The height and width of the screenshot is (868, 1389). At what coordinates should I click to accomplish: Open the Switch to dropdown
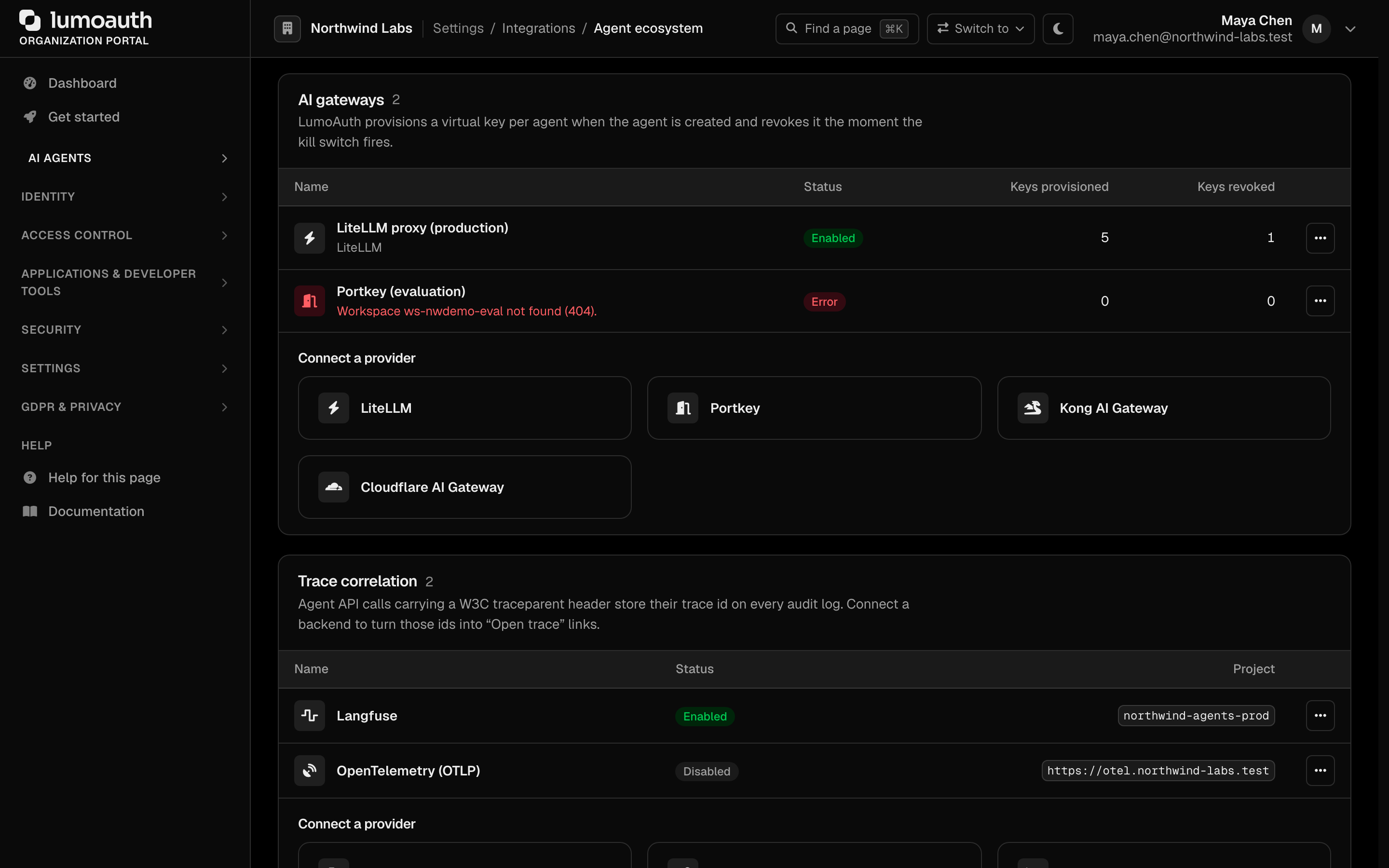[980, 29]
